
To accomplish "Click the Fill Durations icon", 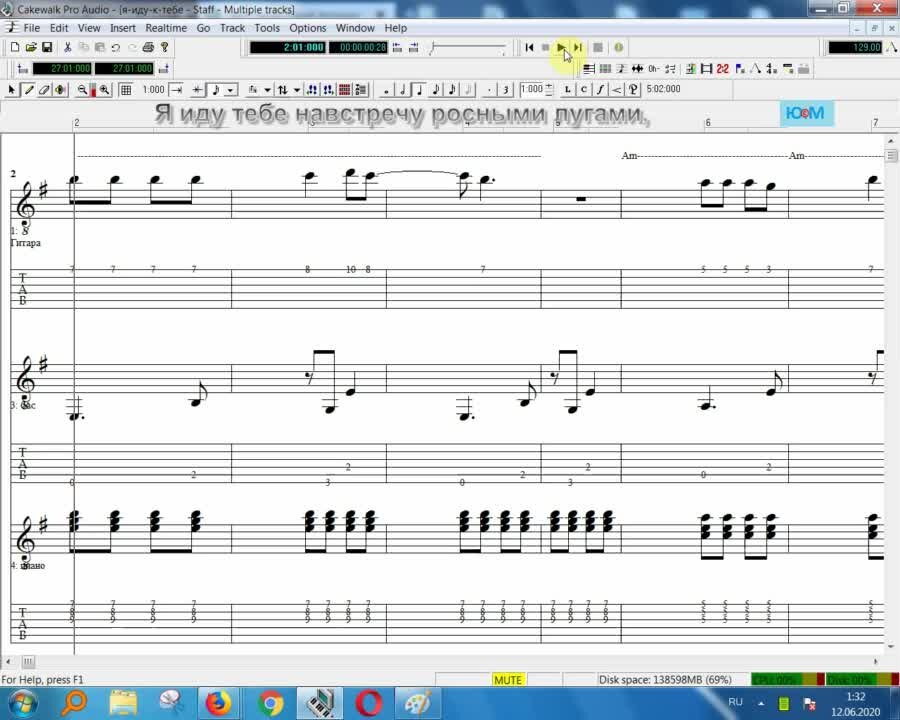I will point(177,90).
